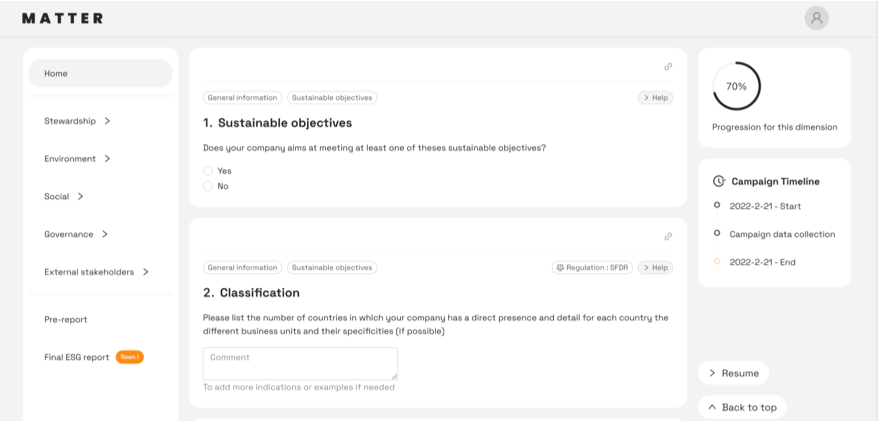Open the user profile avatar icon
This screenshot has height=421, width=879.
coord(816,18)
